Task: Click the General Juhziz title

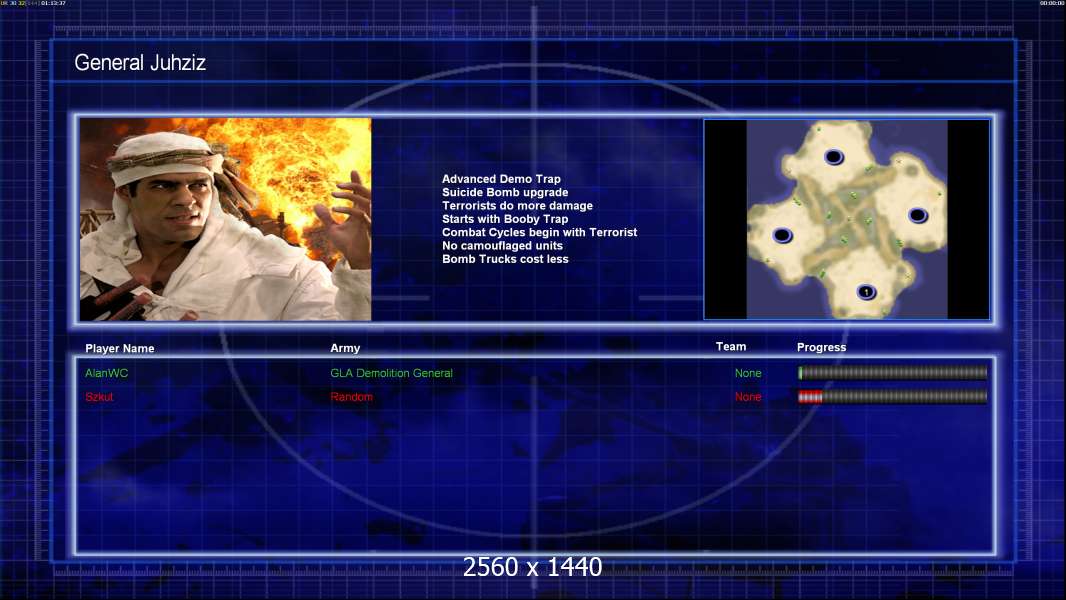Action: pos(140,63)
